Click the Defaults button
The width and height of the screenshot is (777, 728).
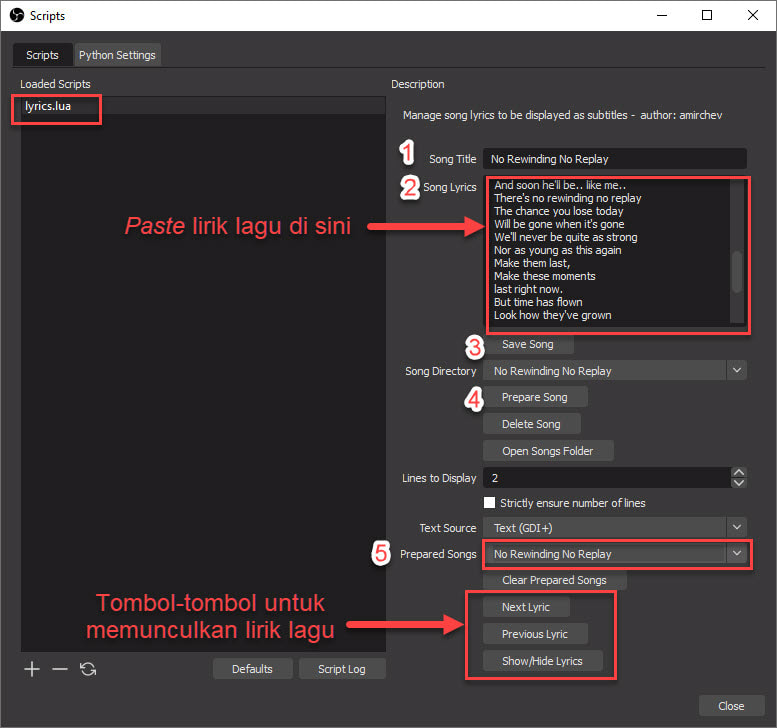[x=252, y=669]
